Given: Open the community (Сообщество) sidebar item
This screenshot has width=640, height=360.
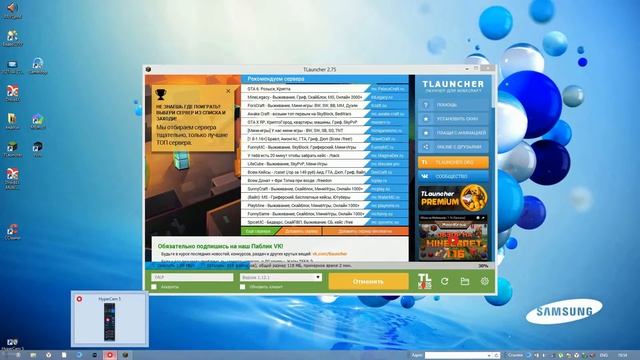Looking at the screenshot, I should 453,176.
